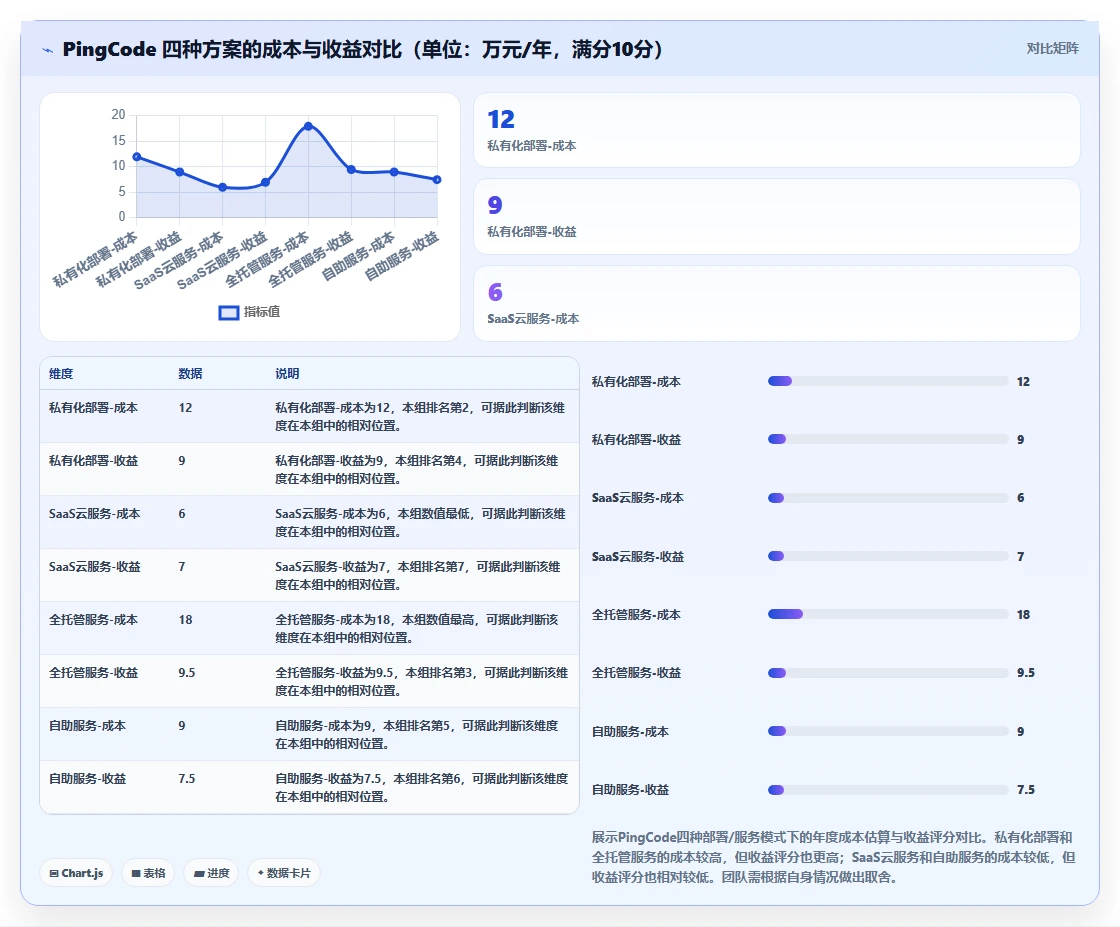The width and height of the screenshot is (1120, 927).
Task: Open the SaaS云服务-成本 data card showing 6
Action: 776,304
